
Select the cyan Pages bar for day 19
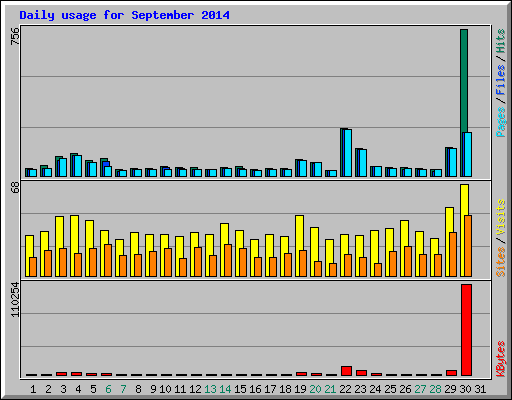(x=303, y=169)
